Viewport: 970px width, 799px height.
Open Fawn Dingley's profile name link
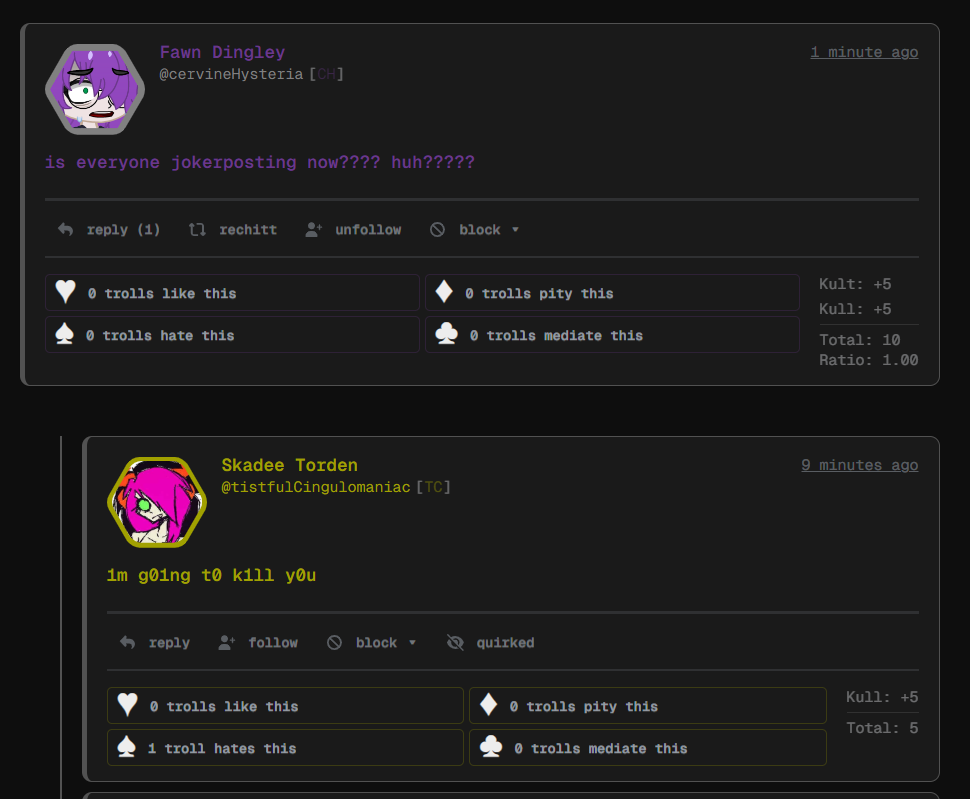click(222, 52)
